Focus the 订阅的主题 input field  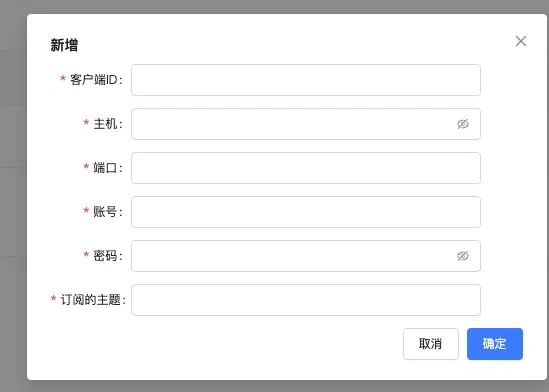coord(306,300)
